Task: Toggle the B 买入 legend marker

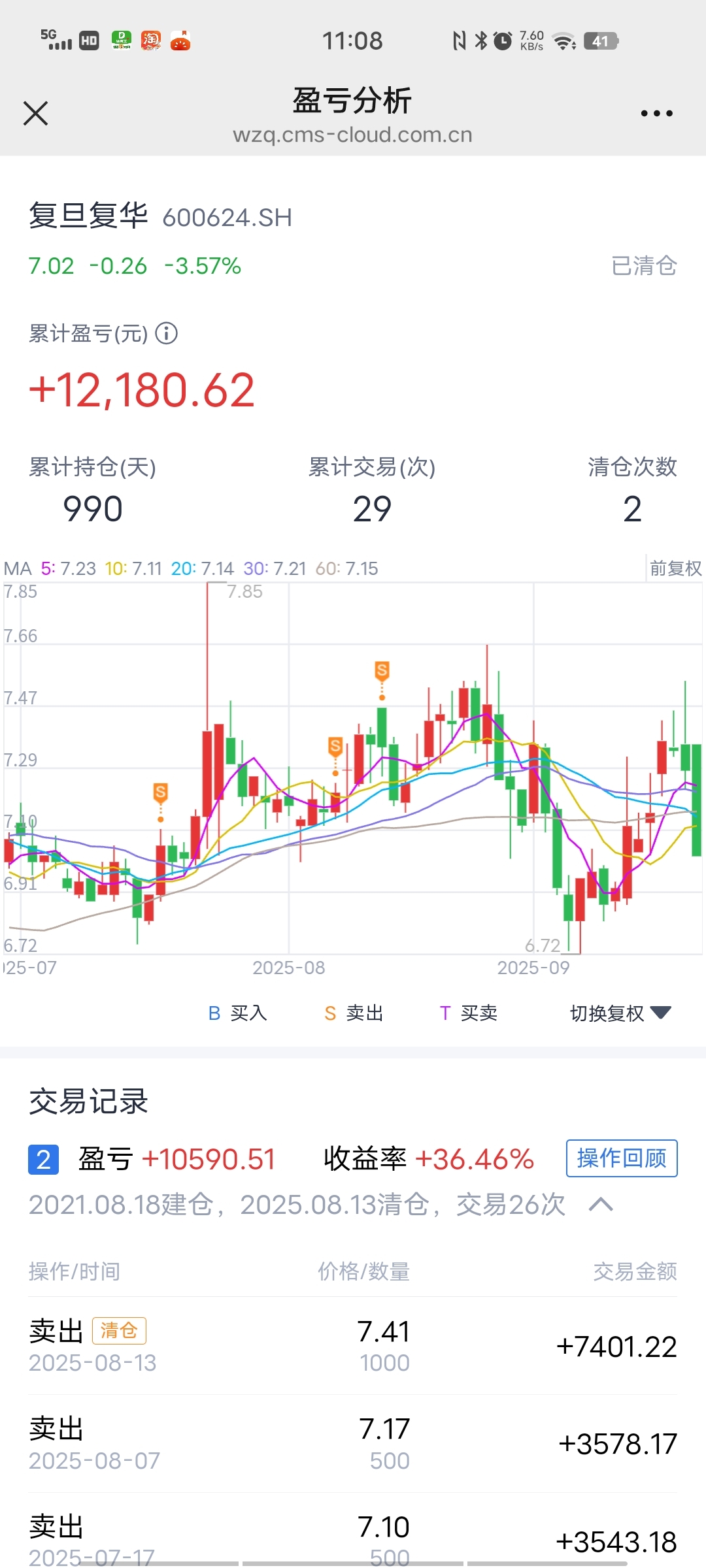Action: click(x=237, y=1013)
